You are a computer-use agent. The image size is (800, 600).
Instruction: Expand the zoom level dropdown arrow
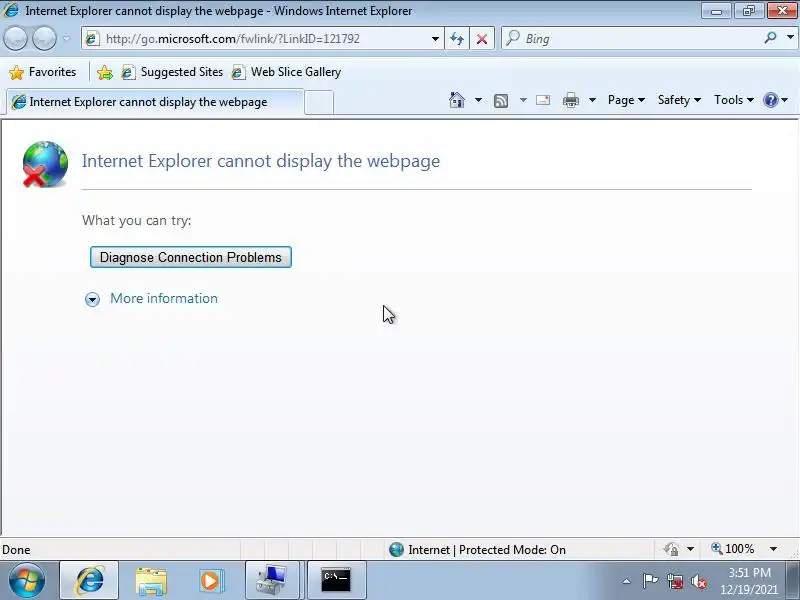click(773, 549)
